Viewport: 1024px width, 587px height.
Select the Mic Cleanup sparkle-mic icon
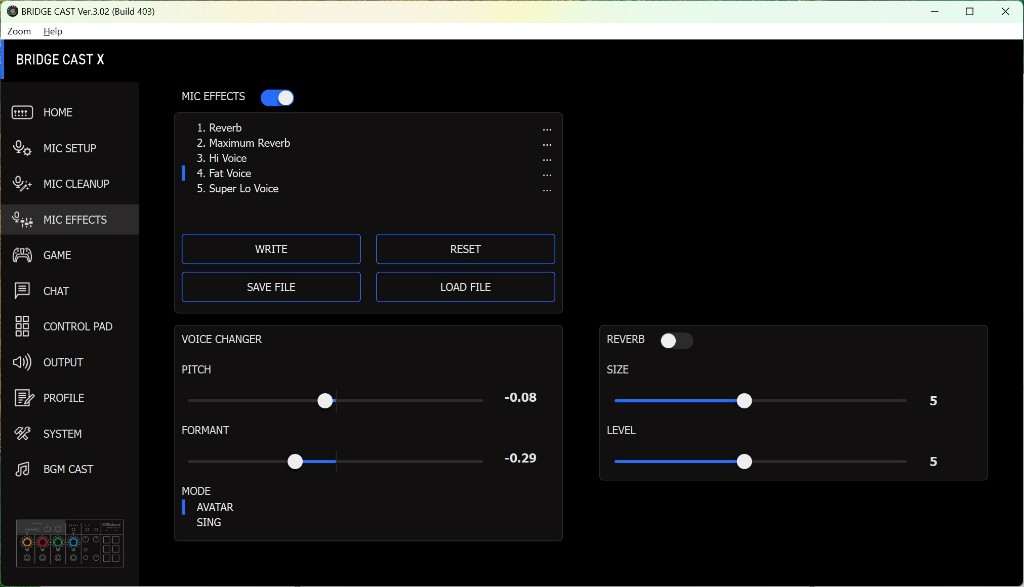click(22, 184)
